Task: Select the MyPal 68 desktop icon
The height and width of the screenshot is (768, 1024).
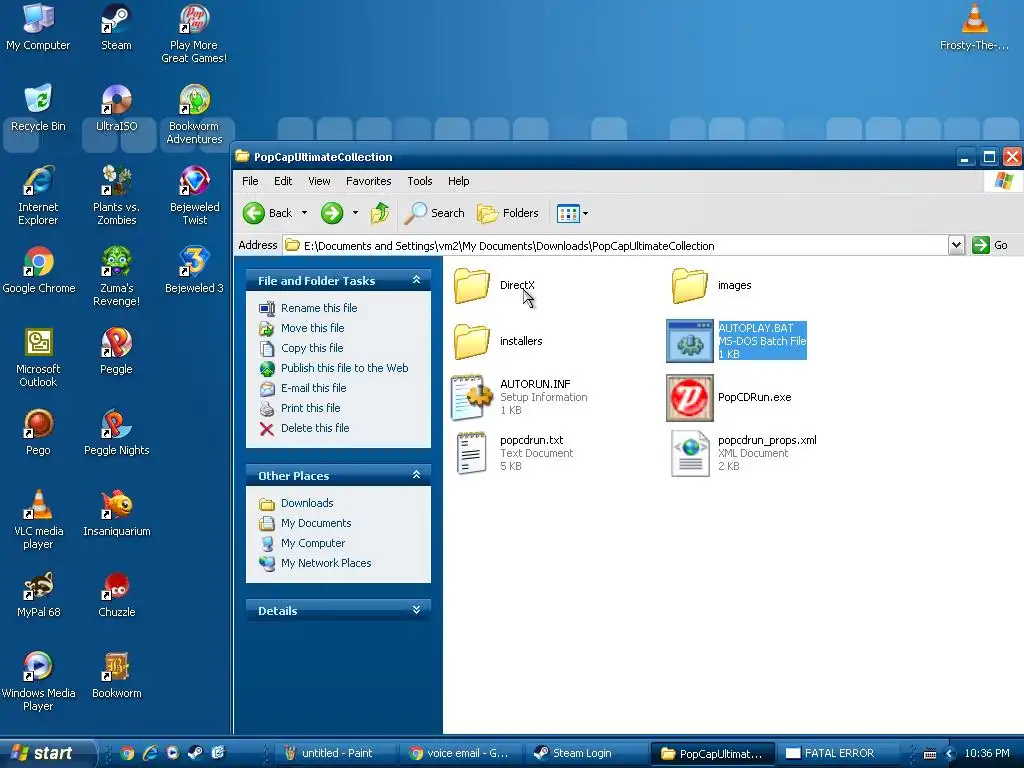Action: click(39, 594)
